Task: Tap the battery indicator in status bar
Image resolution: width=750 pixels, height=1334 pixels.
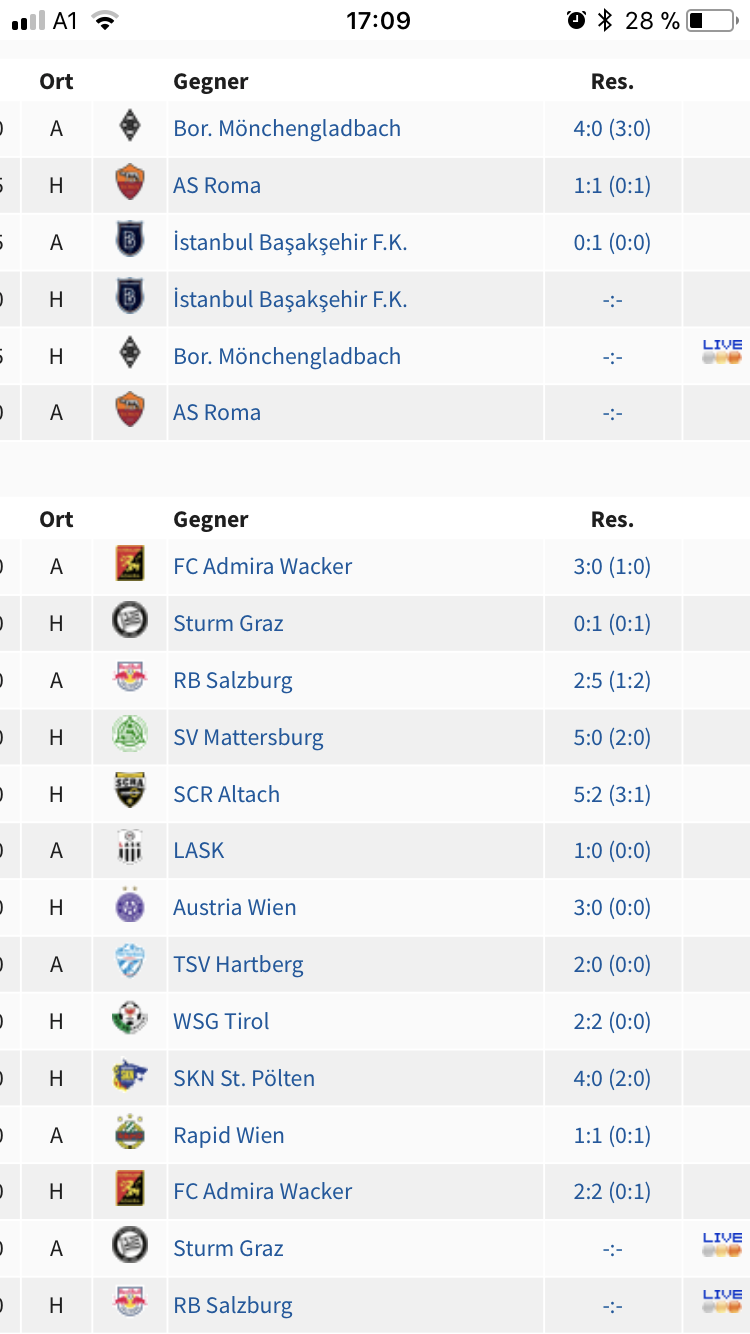Action: tap(710, 20)
